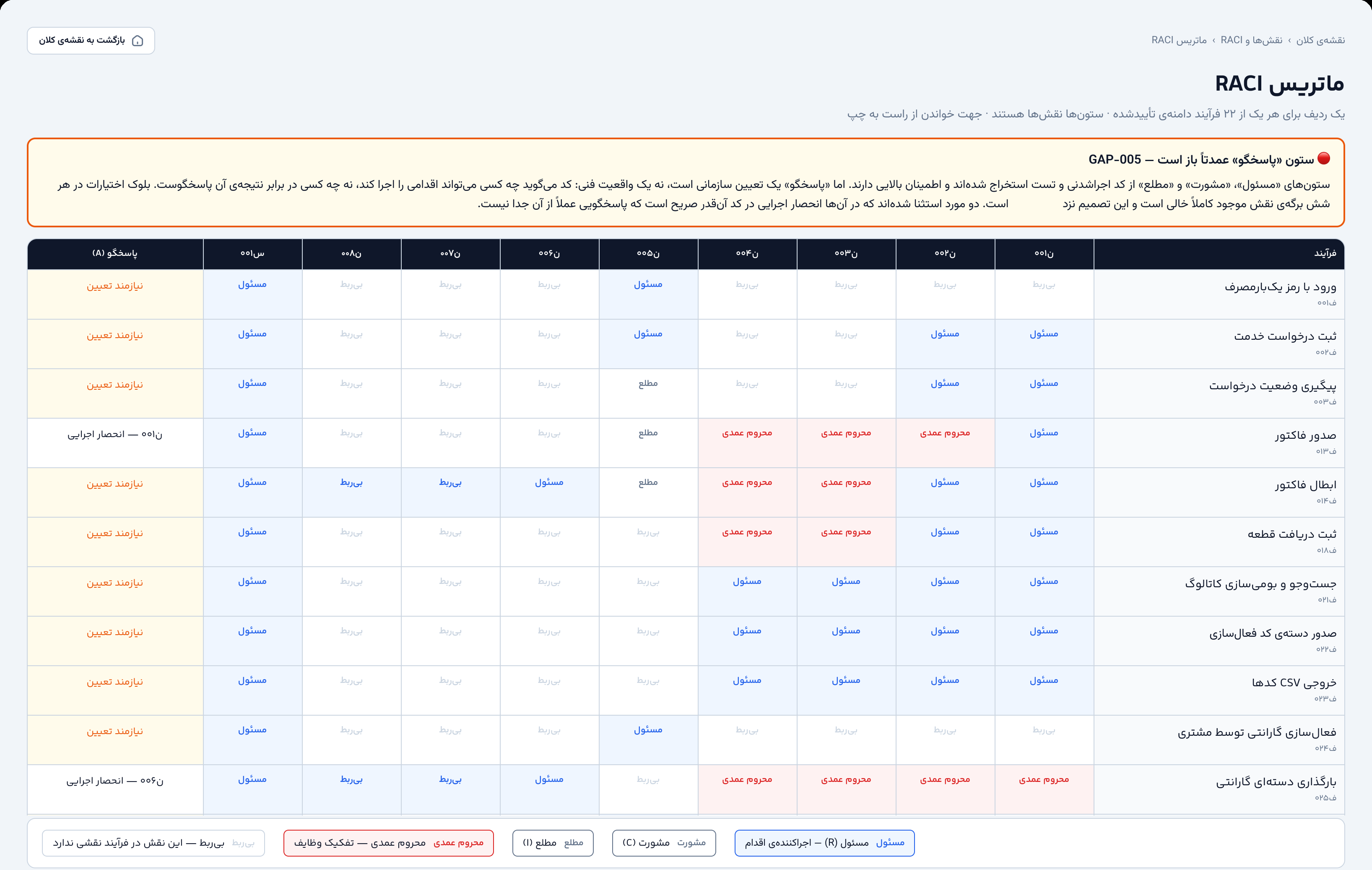Select the پاسخگو (A) column header
The height and width of the screenshot is (870, 1372).
[115, 254]
